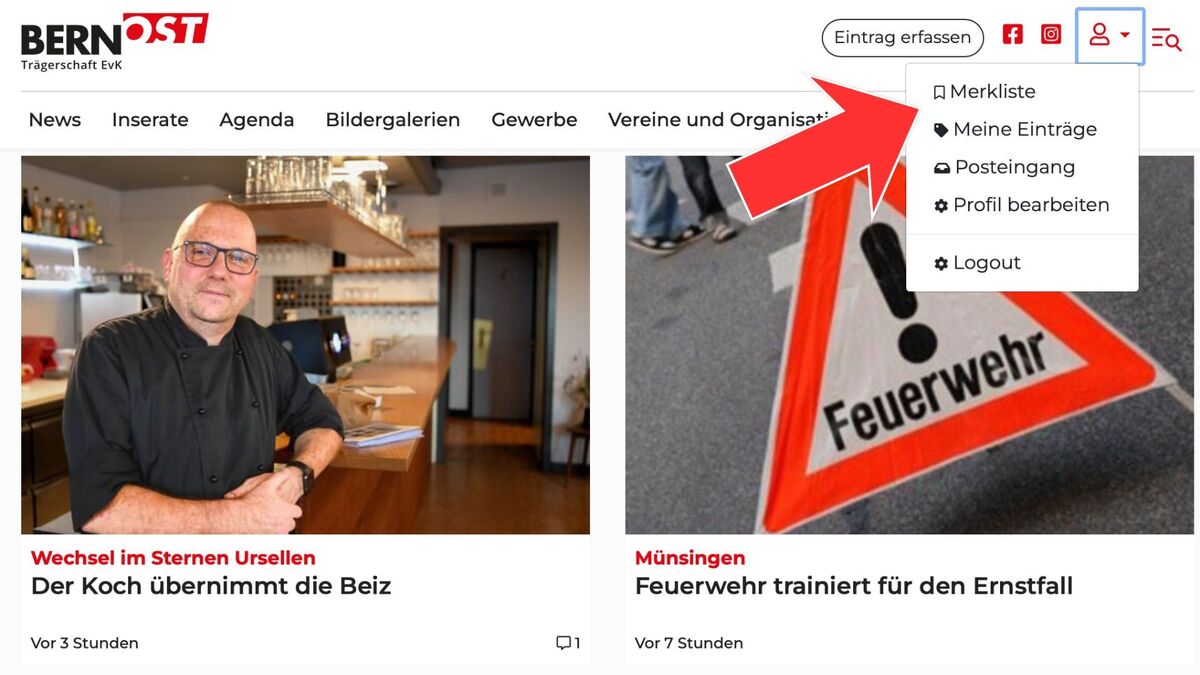Collapse the user dropdown caret

[x=1125, y=36]
